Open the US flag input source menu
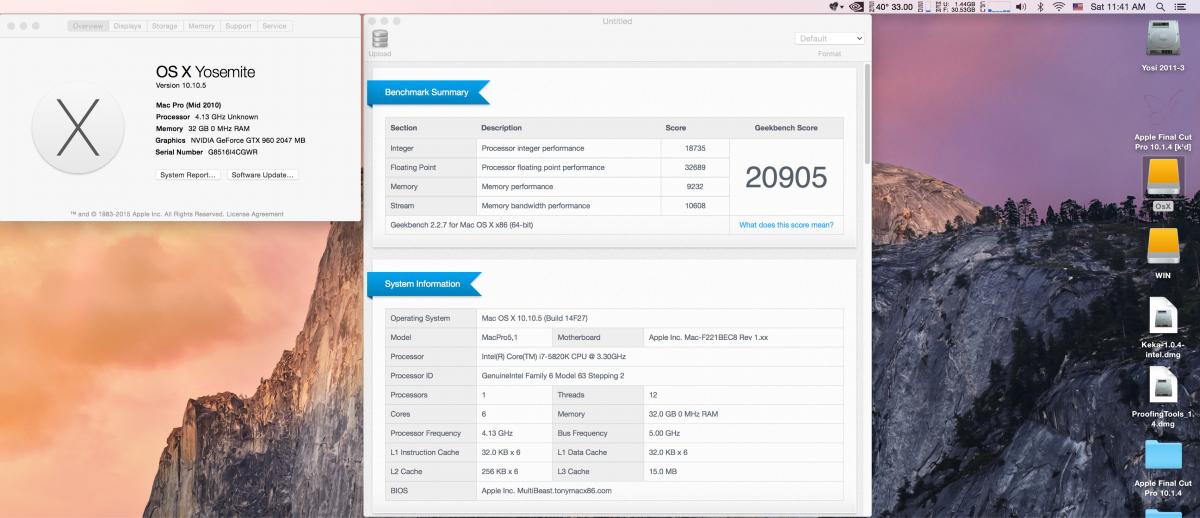 1078,7
